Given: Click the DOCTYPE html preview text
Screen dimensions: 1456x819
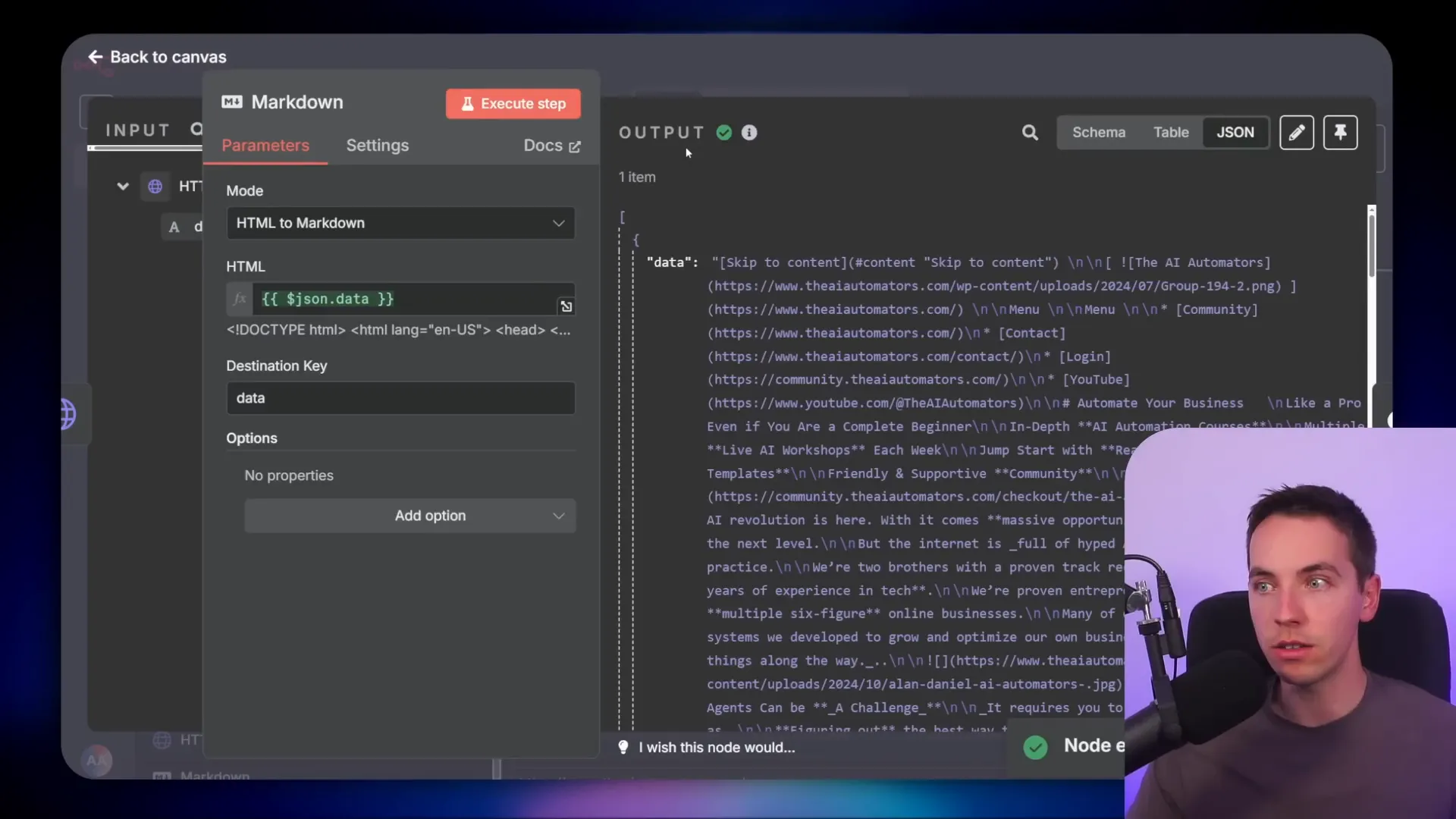Looking at the screenshot, I should pyautogui.click(x=398, y=330).
